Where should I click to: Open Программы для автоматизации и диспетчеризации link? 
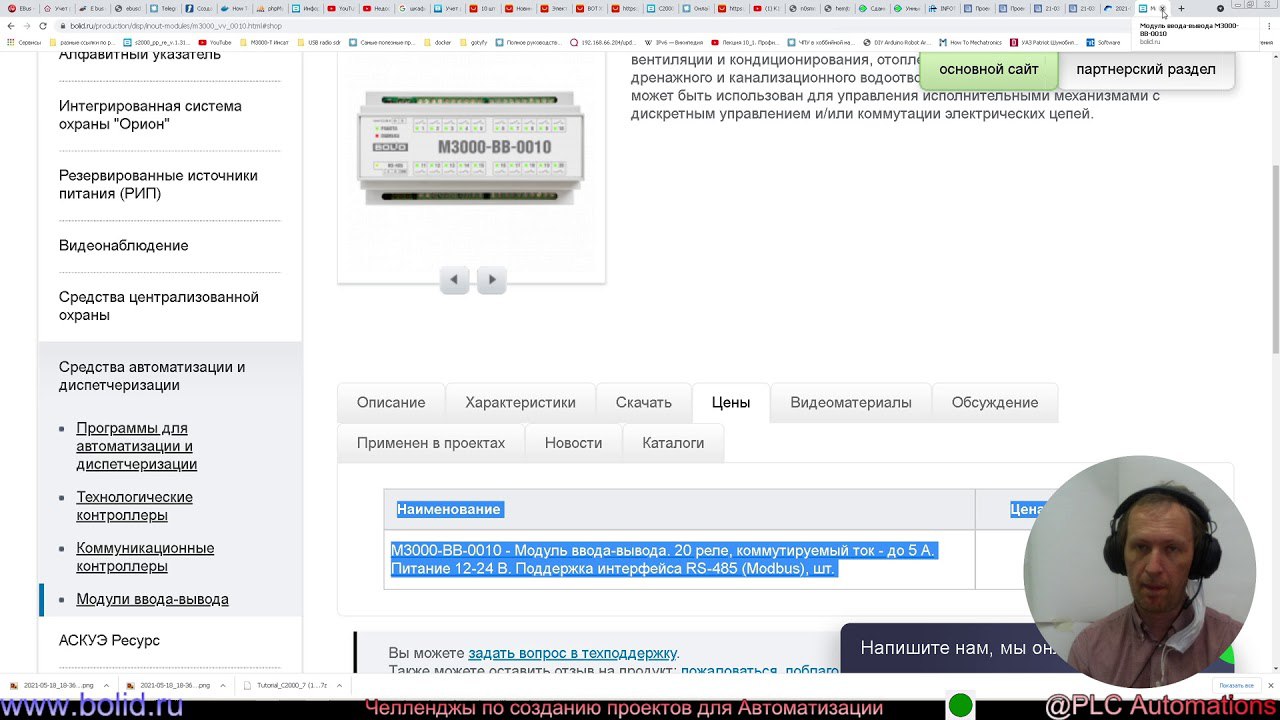[x=136, y=446]
